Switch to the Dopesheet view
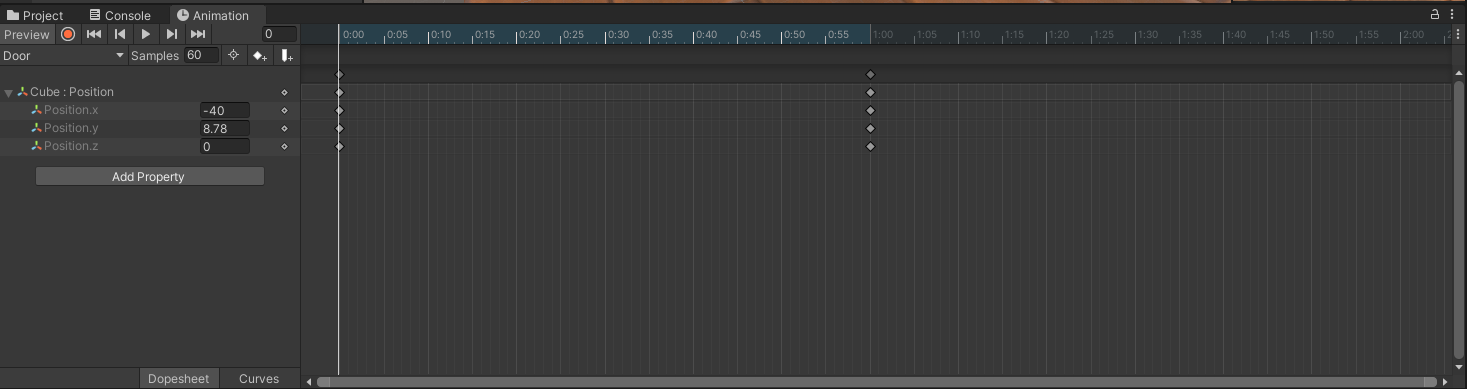The height and width of the screenshot is (389, 1467). (x=179, y=379)
